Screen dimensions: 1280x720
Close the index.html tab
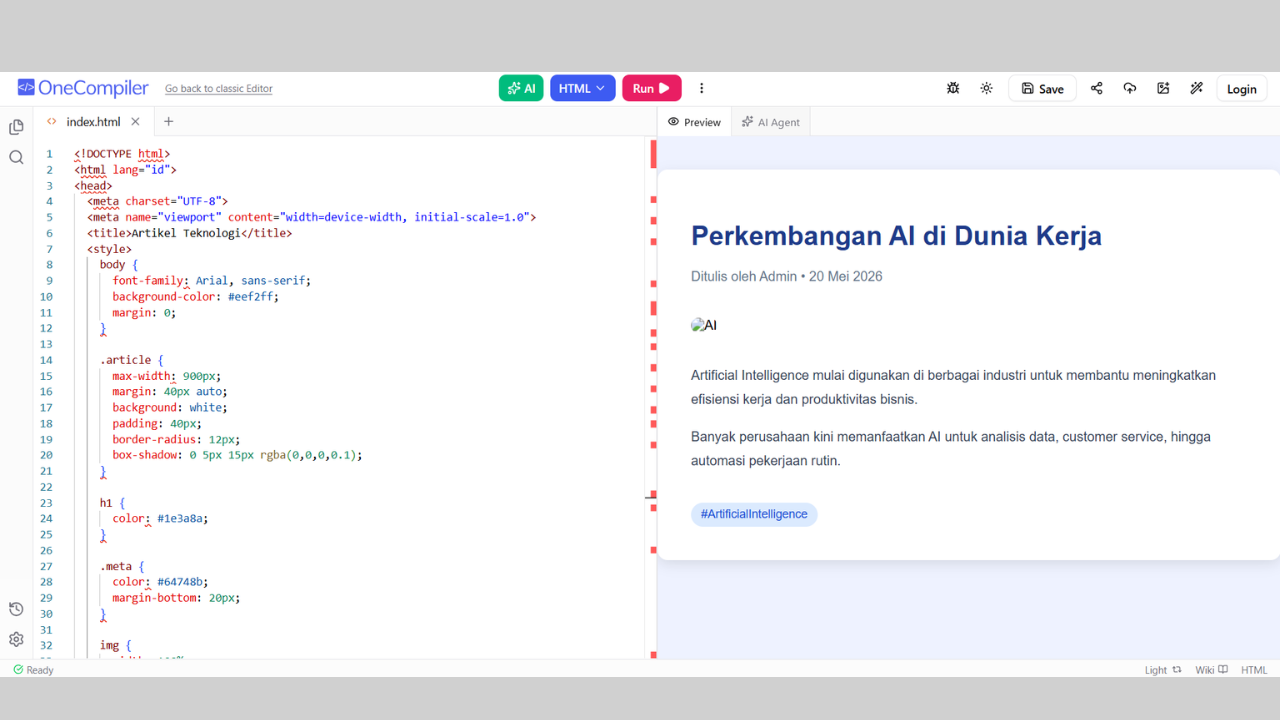pos(135,122)
